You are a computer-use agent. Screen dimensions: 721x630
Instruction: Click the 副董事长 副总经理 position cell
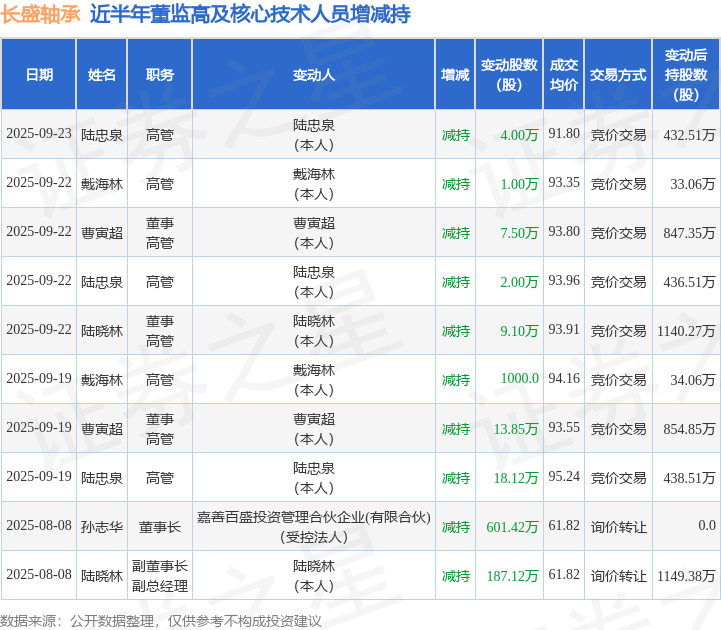pos(160,576)
